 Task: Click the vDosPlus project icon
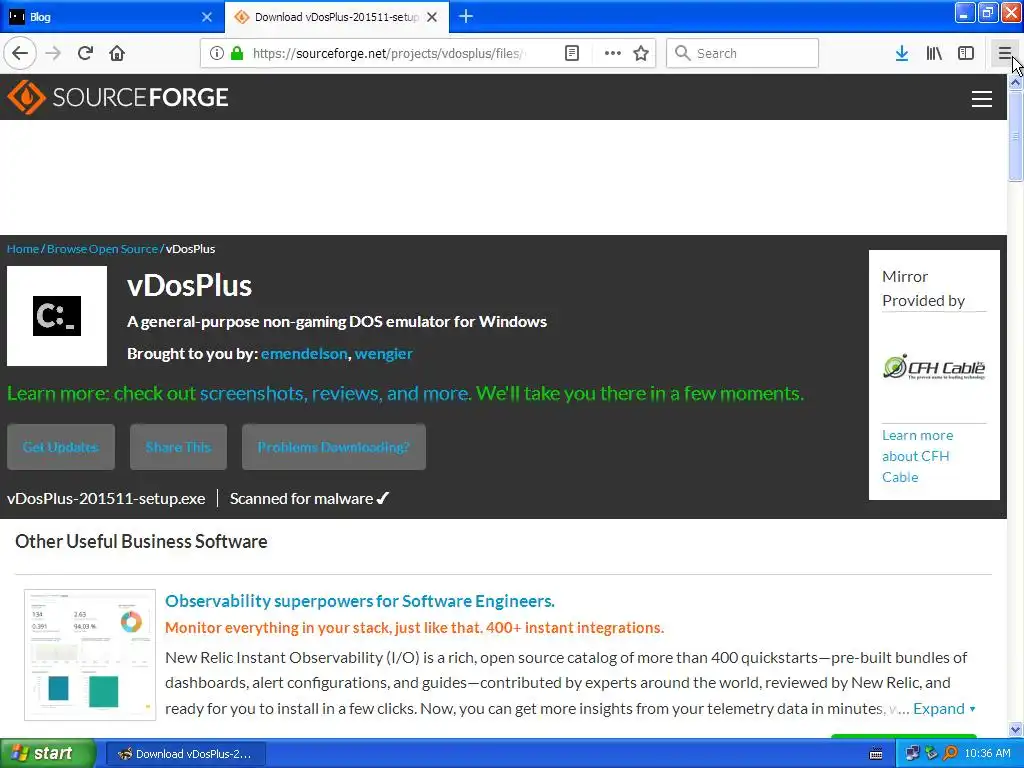click(x=57, y=316)
